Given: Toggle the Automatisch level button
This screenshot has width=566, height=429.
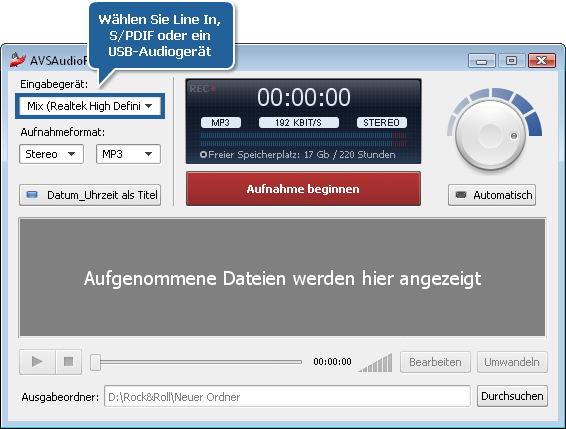Looking at the screenshot, I should click(x=492, y=195).
